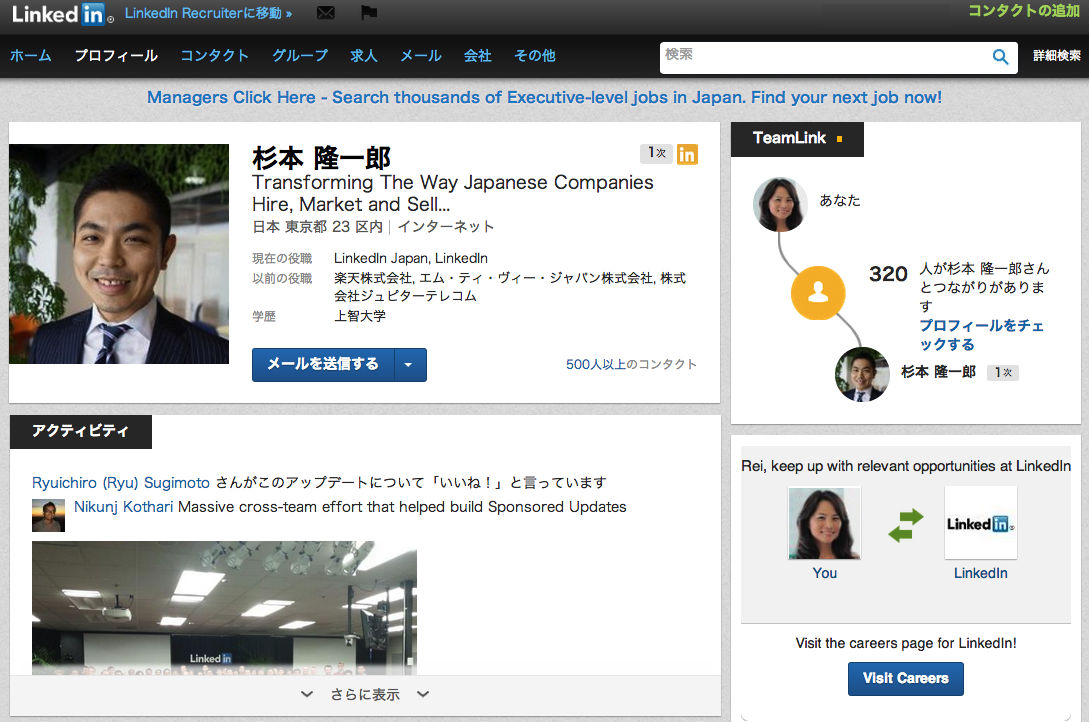This screenshot has height=722, width=1089.
Task: Expand さらに表示 to show more activity
Action: (x=363, y=693)
